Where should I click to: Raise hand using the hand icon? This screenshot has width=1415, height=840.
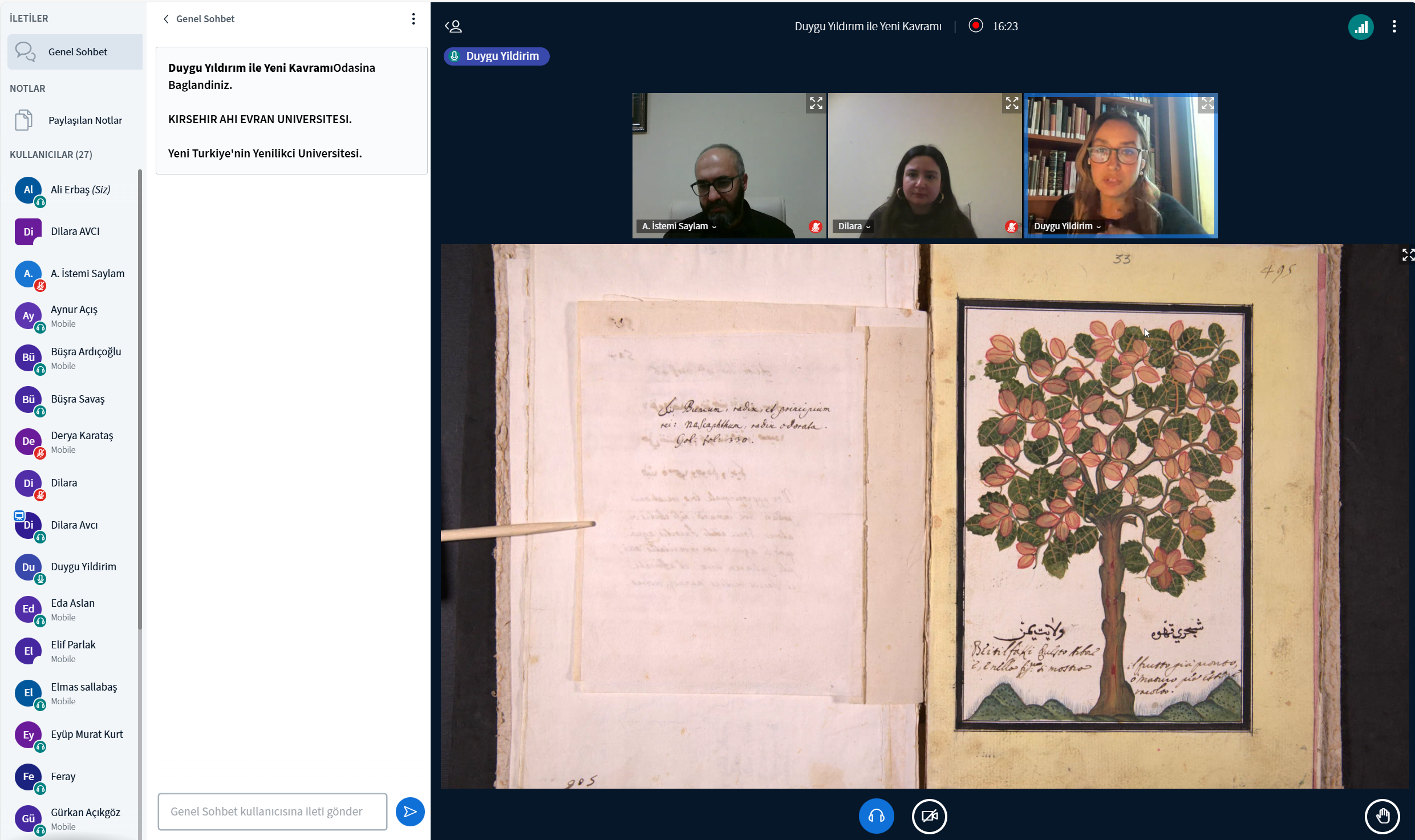(1381, 816)
